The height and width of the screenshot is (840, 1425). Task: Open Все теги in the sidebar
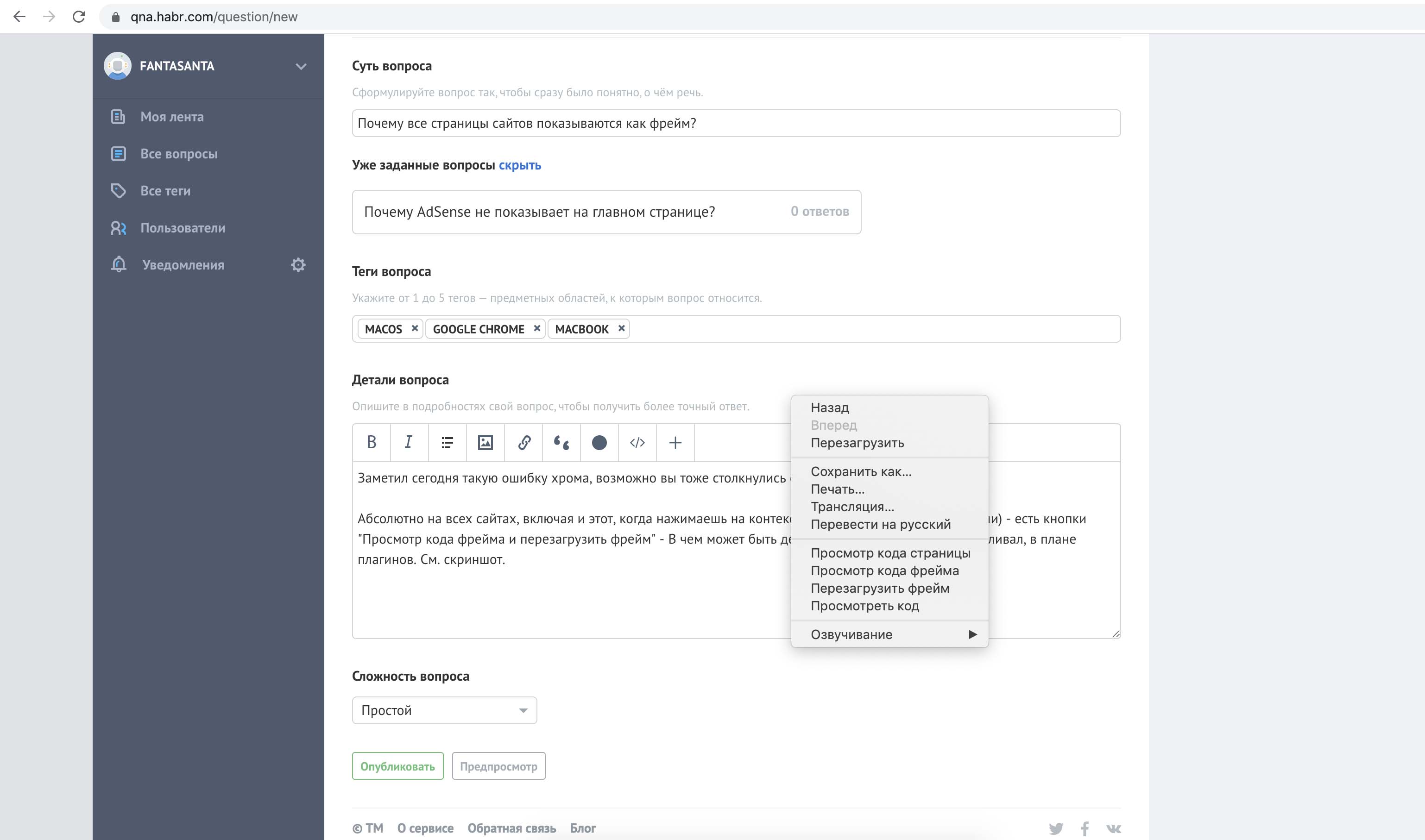(x=165, y=191)
